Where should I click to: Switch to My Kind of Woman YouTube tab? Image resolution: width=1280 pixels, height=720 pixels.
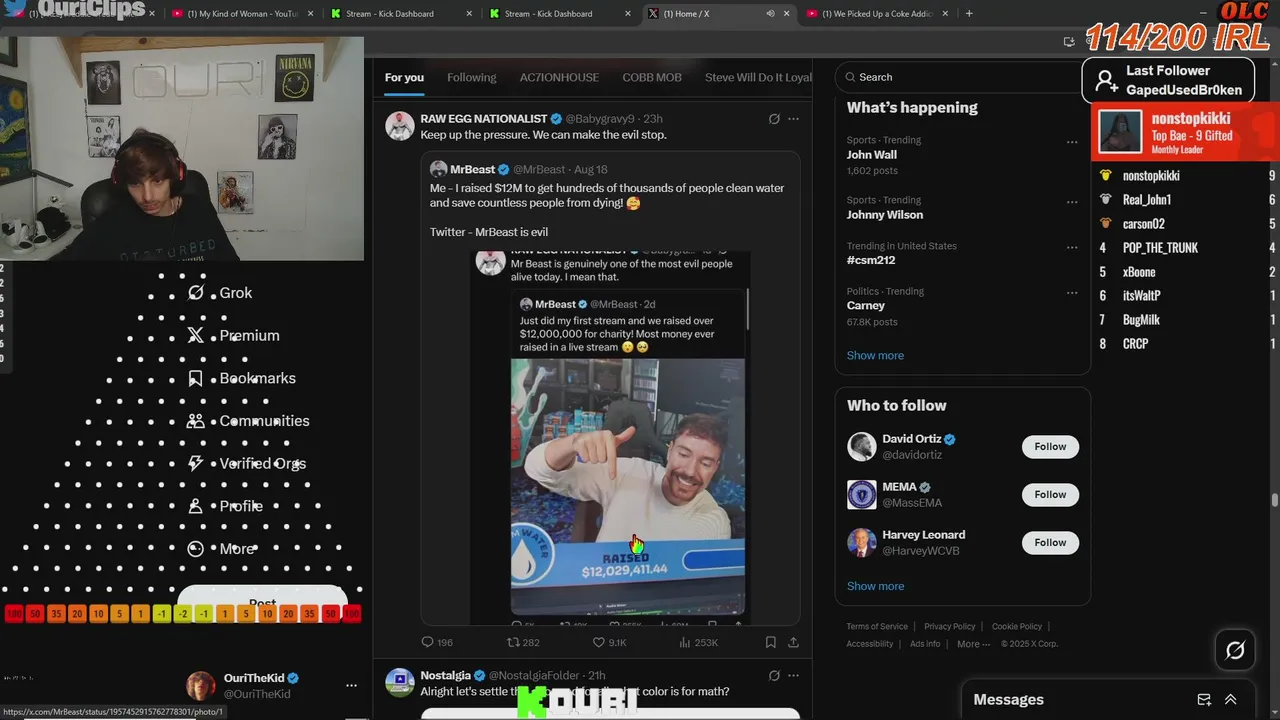[x=242, y=14]
